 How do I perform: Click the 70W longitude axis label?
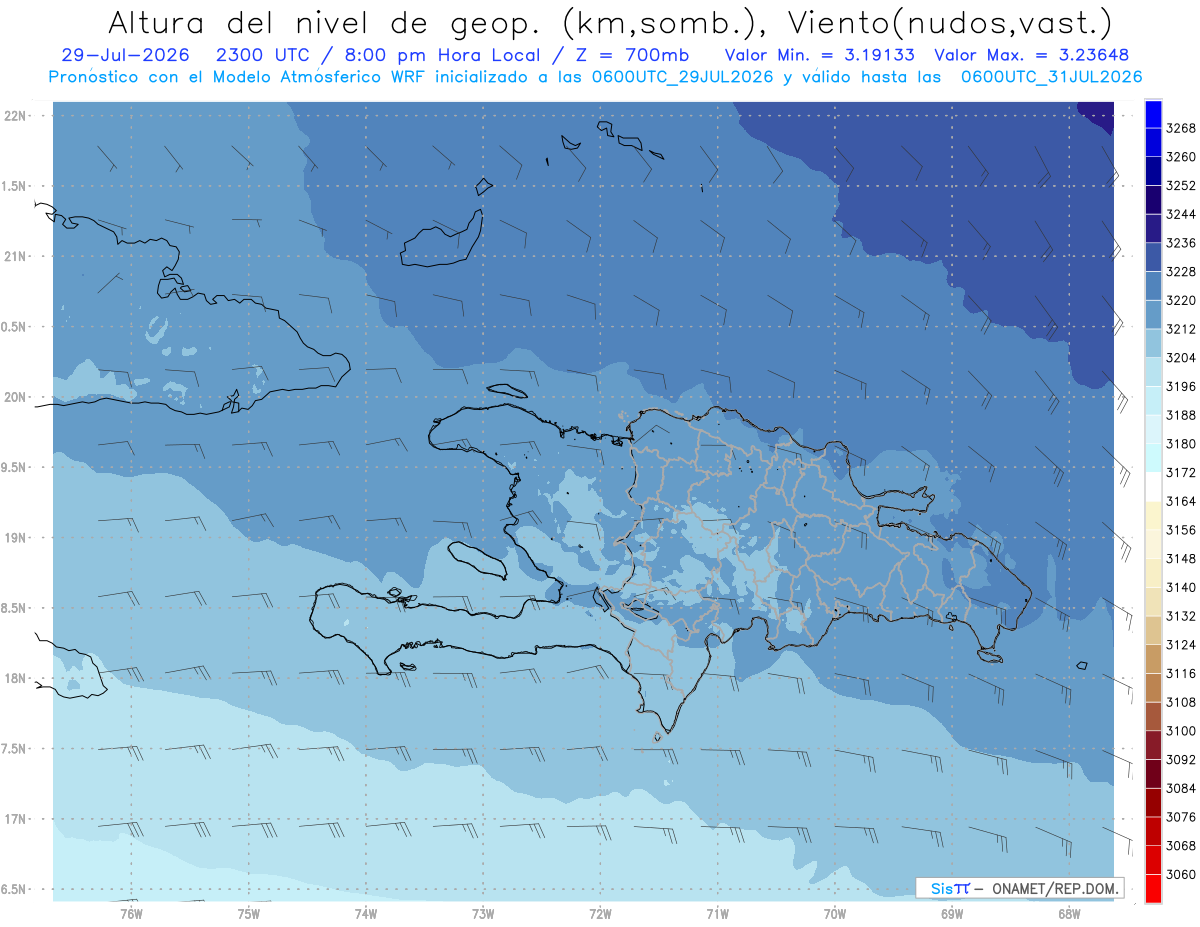[x=834, y=912]
